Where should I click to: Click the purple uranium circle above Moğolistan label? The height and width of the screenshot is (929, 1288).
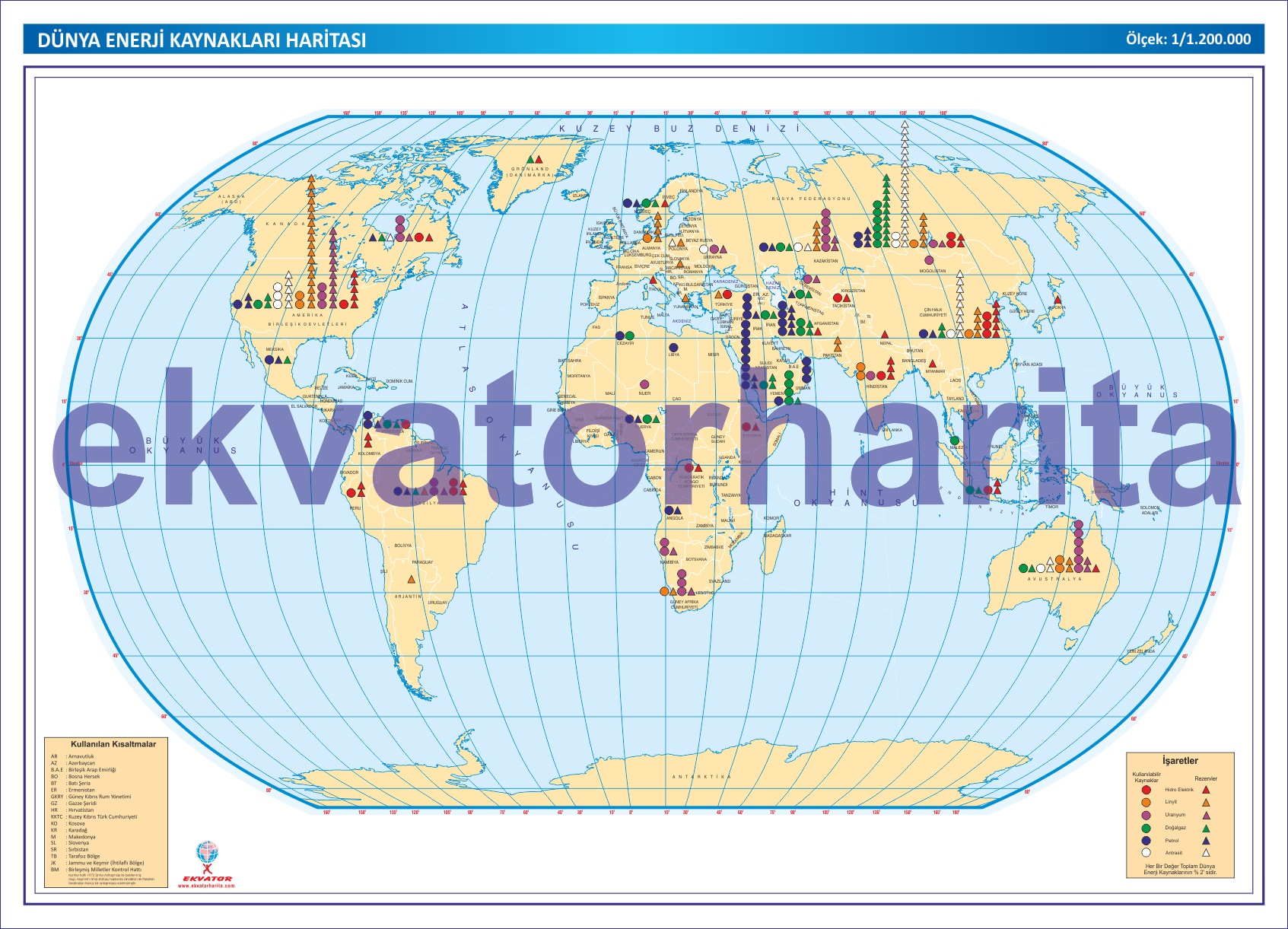tap(929, 260)
